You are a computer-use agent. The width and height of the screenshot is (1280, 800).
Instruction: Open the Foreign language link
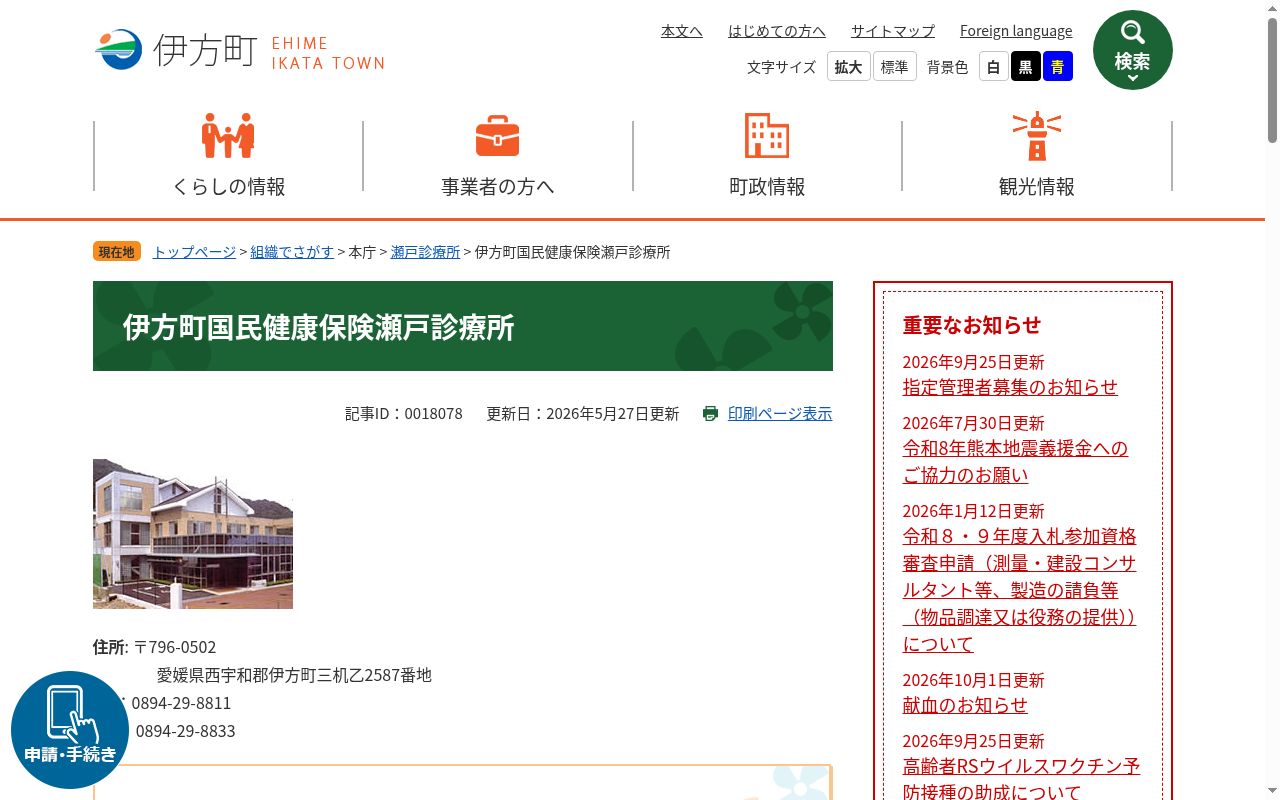(x=1016, y=30)
